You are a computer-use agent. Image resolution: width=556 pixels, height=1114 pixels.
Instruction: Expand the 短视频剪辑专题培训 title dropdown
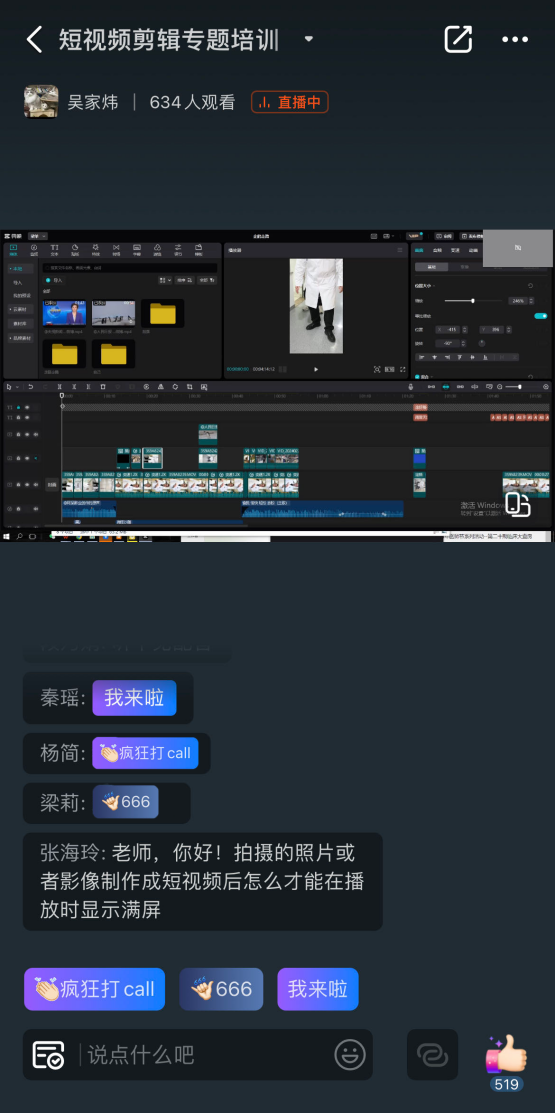tap(309, 39)
